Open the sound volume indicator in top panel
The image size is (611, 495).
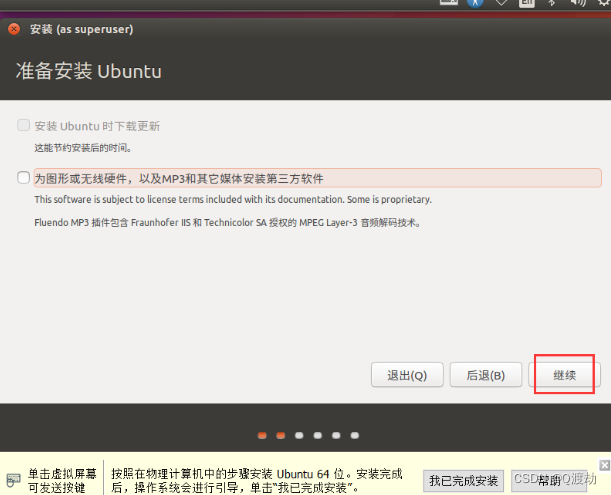point(577,3)
